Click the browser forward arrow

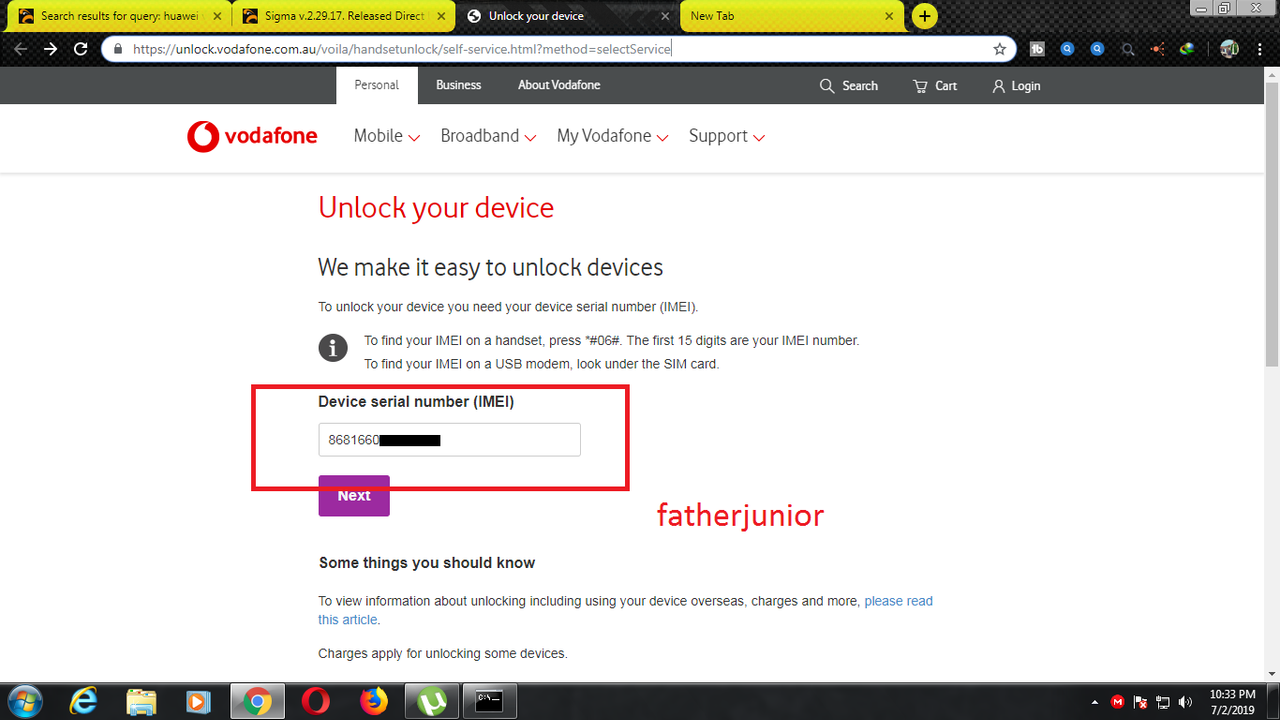coord(51,48)
